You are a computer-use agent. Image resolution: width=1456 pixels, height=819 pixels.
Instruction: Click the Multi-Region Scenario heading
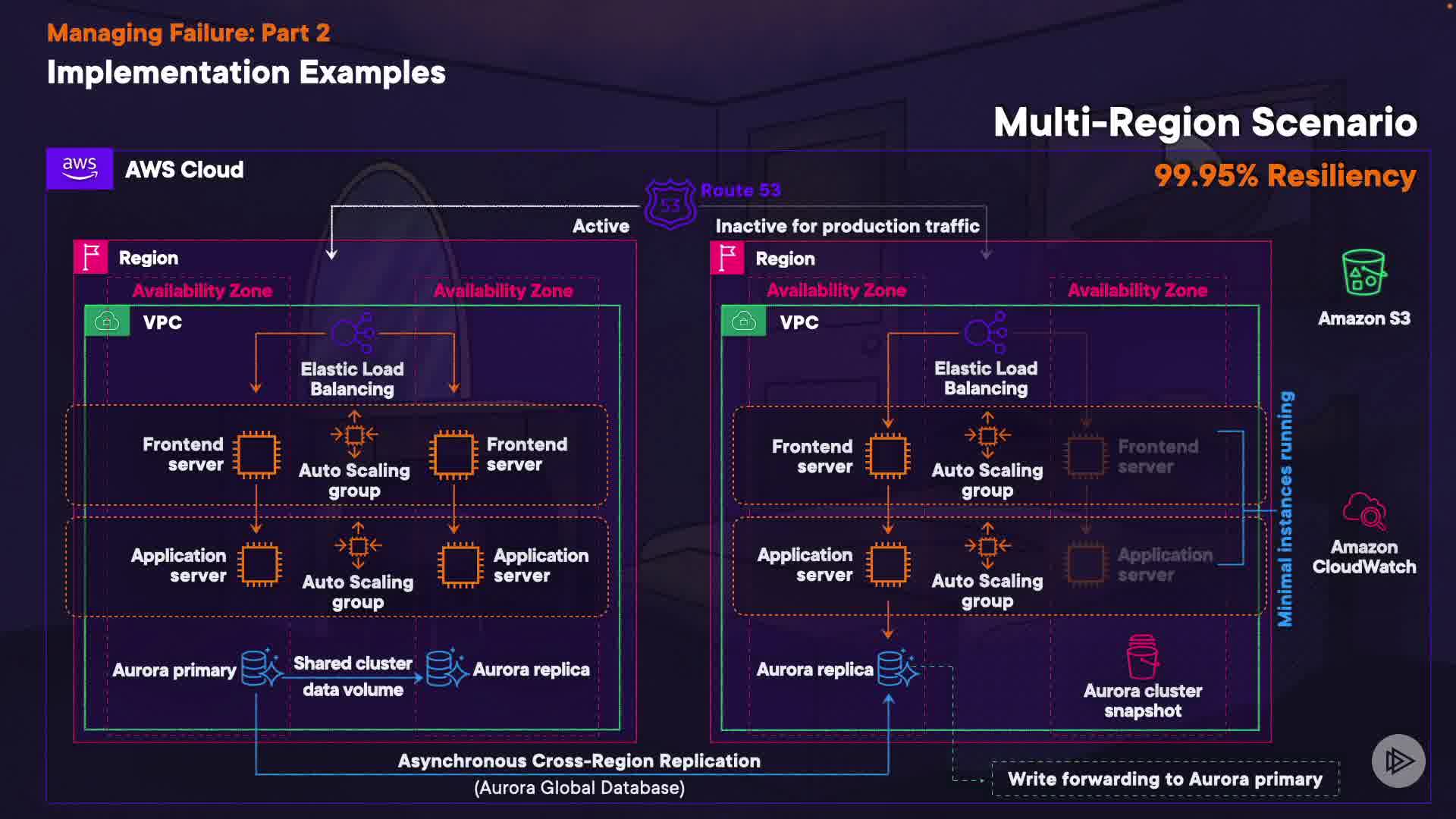tap(1205, 122)
